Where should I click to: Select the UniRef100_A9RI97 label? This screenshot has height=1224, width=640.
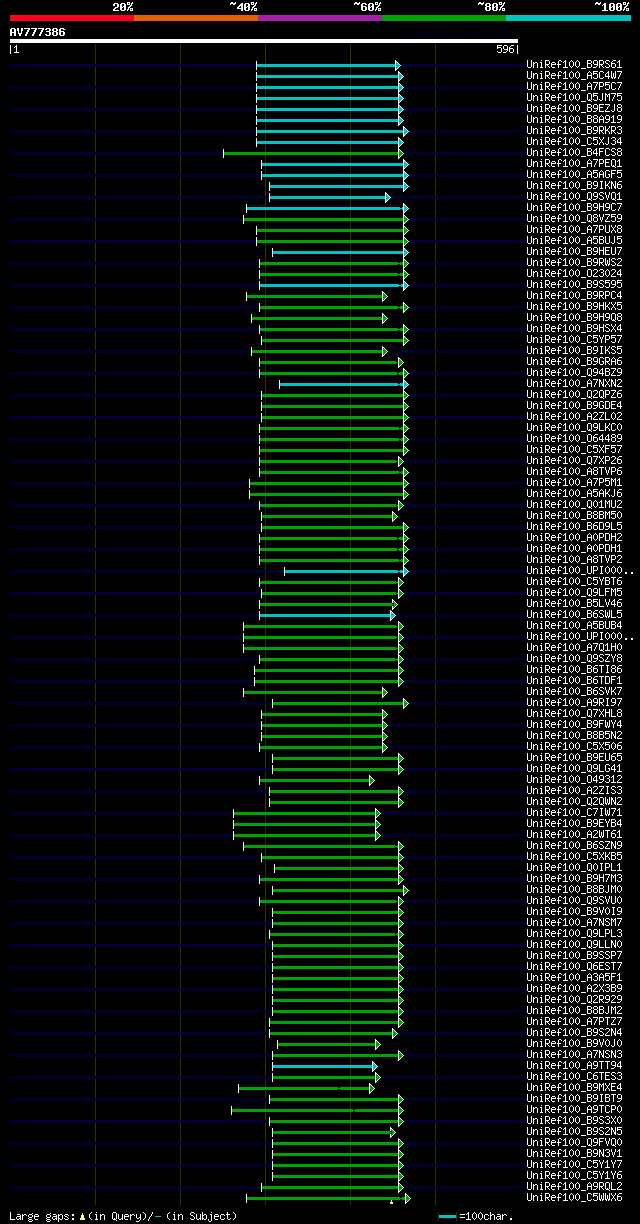click(574, 702)
